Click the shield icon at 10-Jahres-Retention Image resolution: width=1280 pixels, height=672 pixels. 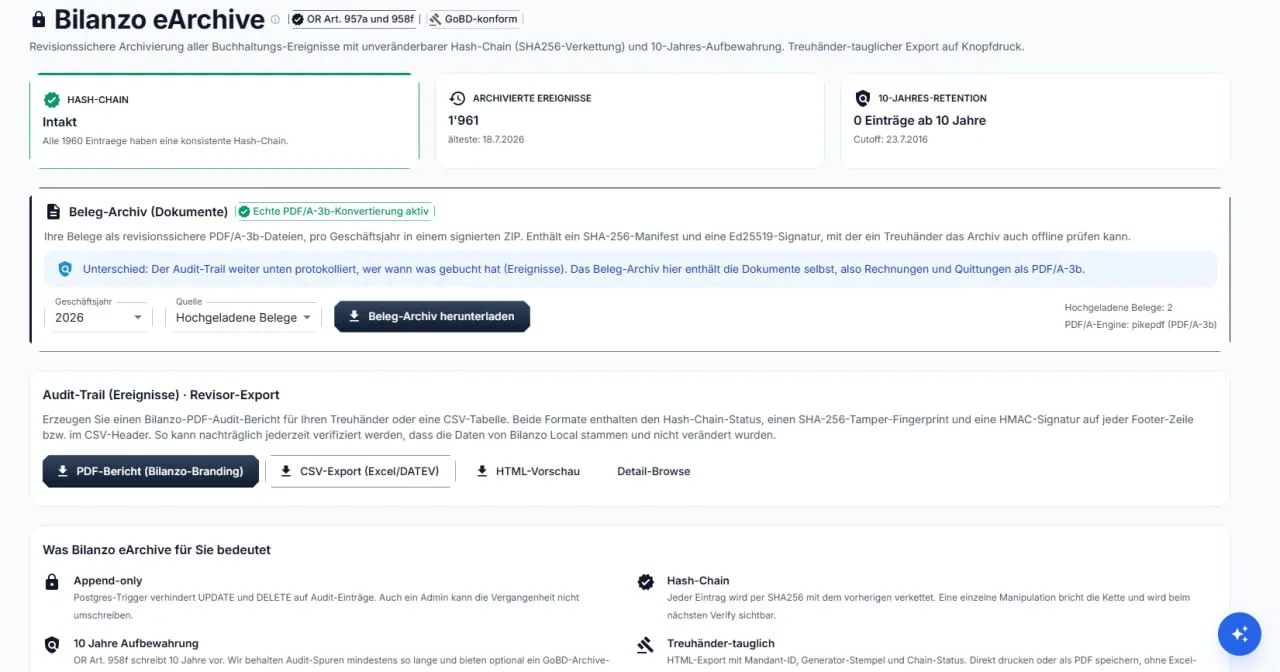[x=863, y=98]
